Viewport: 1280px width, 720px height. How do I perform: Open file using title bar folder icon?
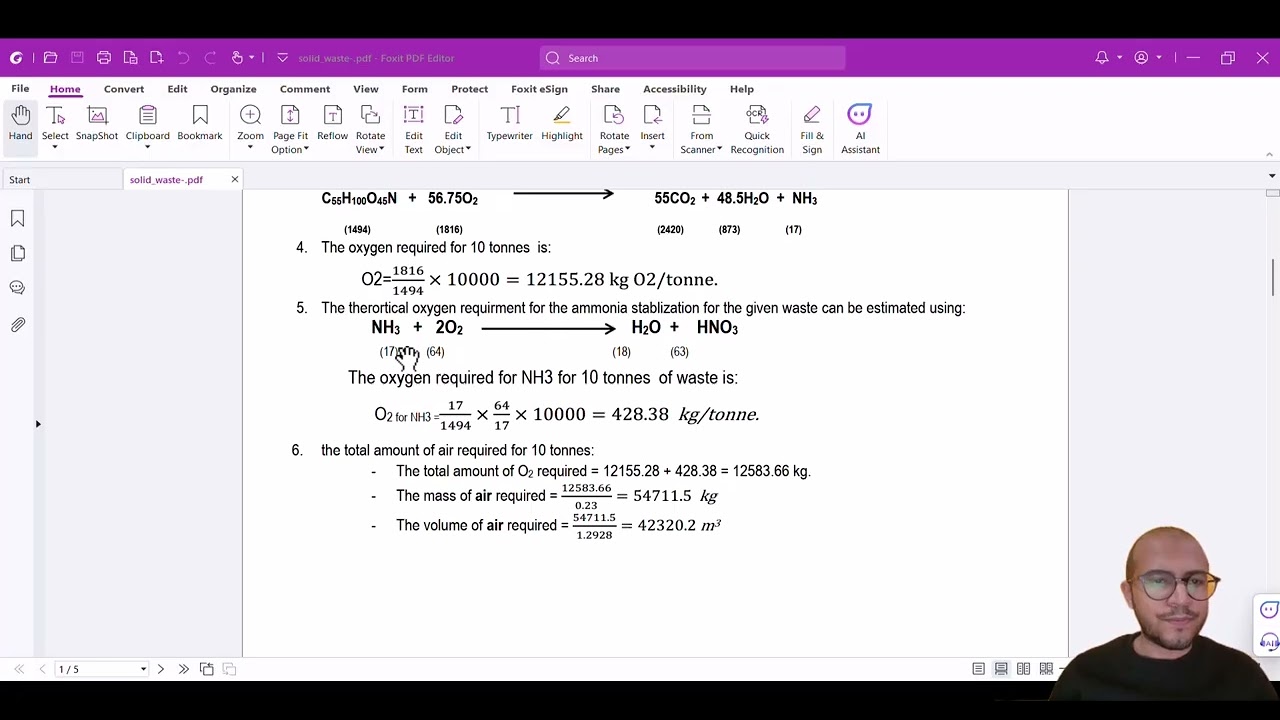coord(50,58)
